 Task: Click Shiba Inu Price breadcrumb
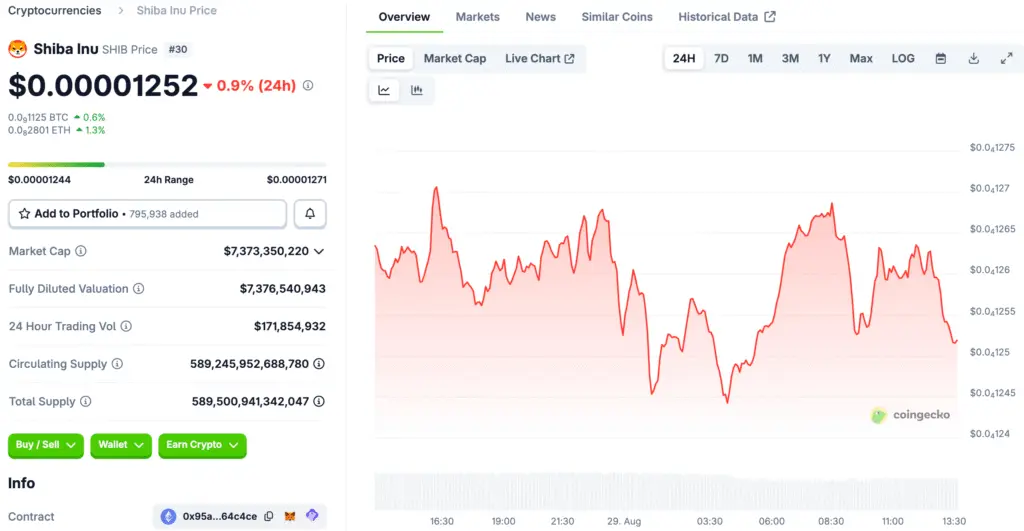click(x=176, y=10)
